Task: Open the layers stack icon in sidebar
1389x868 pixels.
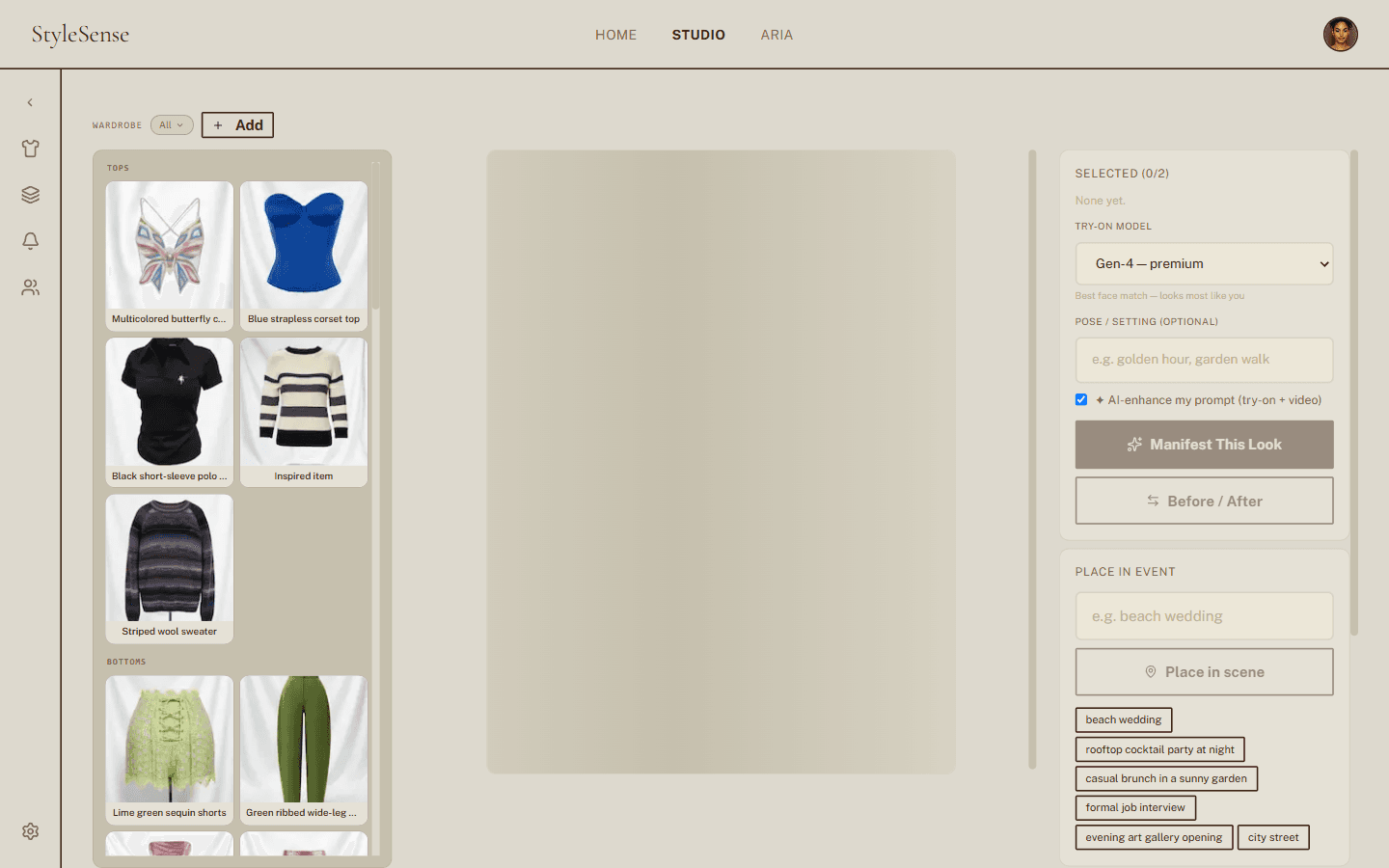Action: pyautogui.click(x=31, y=195)
